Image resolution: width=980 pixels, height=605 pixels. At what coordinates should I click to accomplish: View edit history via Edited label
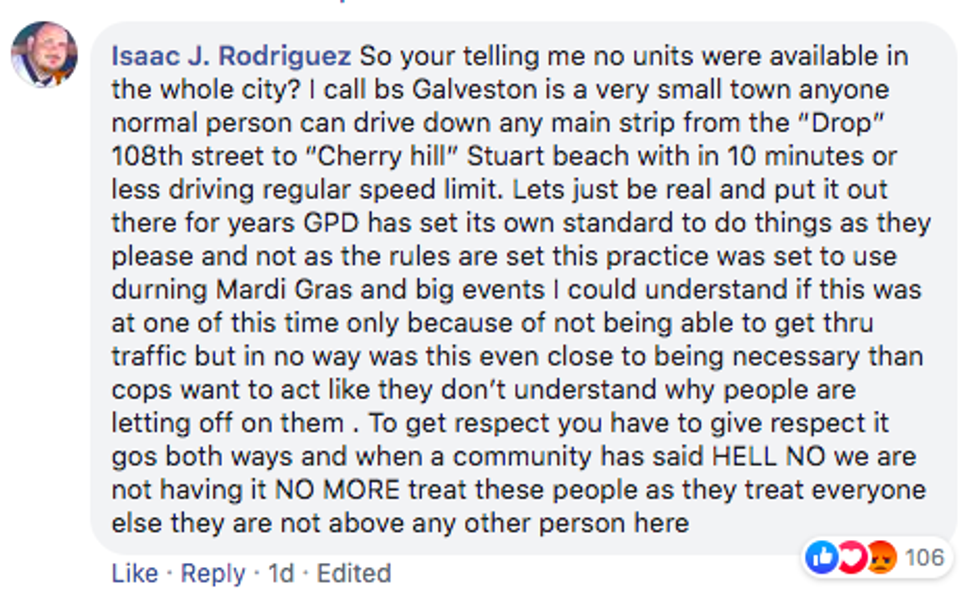354,573
